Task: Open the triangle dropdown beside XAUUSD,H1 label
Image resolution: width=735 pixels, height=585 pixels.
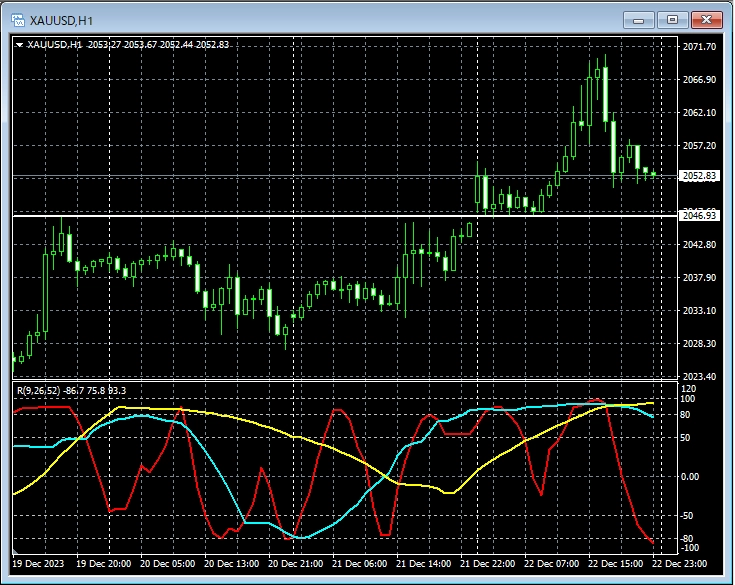Action: tap(19, 44)
